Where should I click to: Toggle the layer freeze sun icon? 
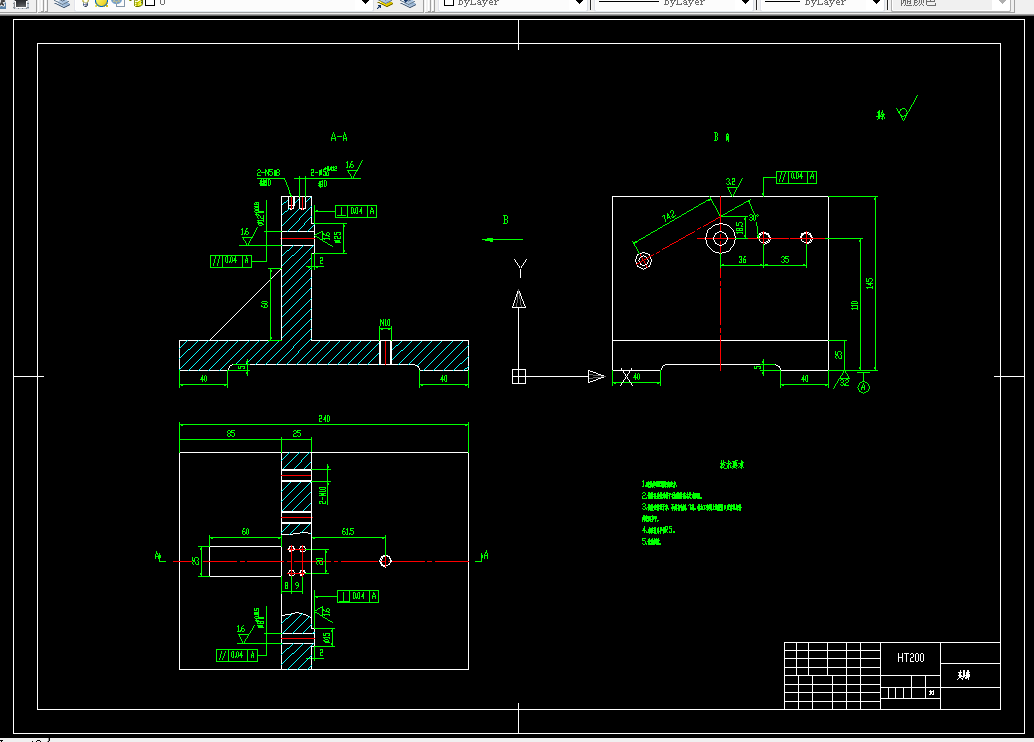pyautogui.click(x=102, y=3)
